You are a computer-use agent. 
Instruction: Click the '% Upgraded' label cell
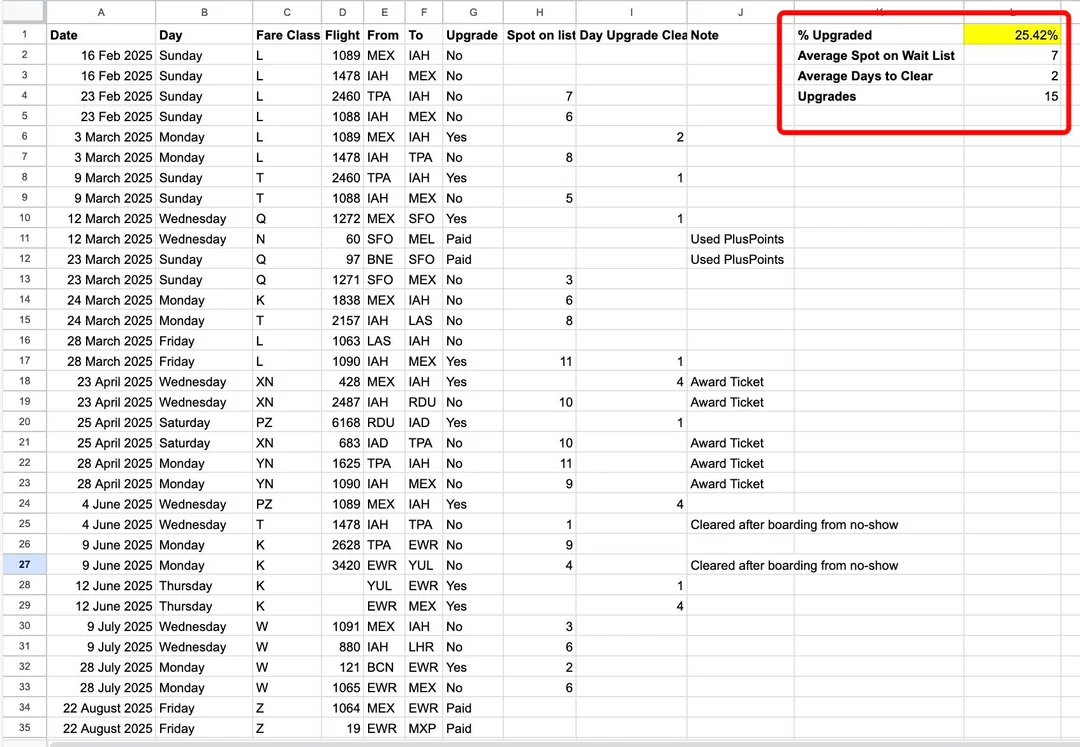click(877, 35)
